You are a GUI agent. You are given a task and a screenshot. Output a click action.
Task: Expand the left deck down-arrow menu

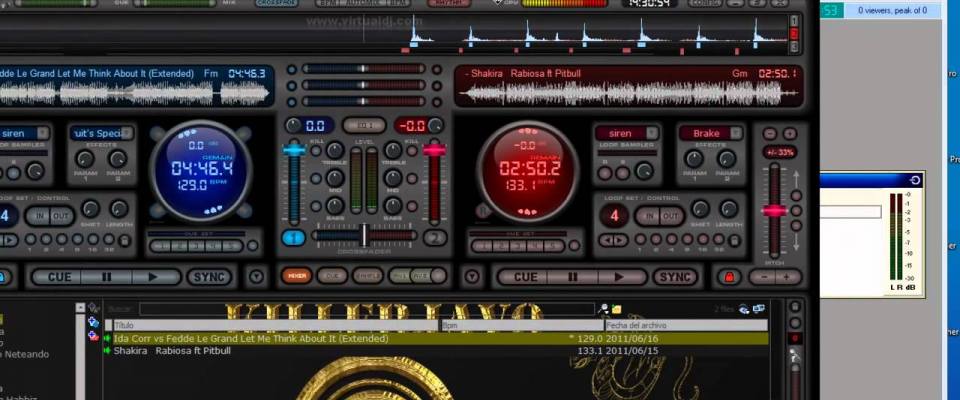[256, 277]
